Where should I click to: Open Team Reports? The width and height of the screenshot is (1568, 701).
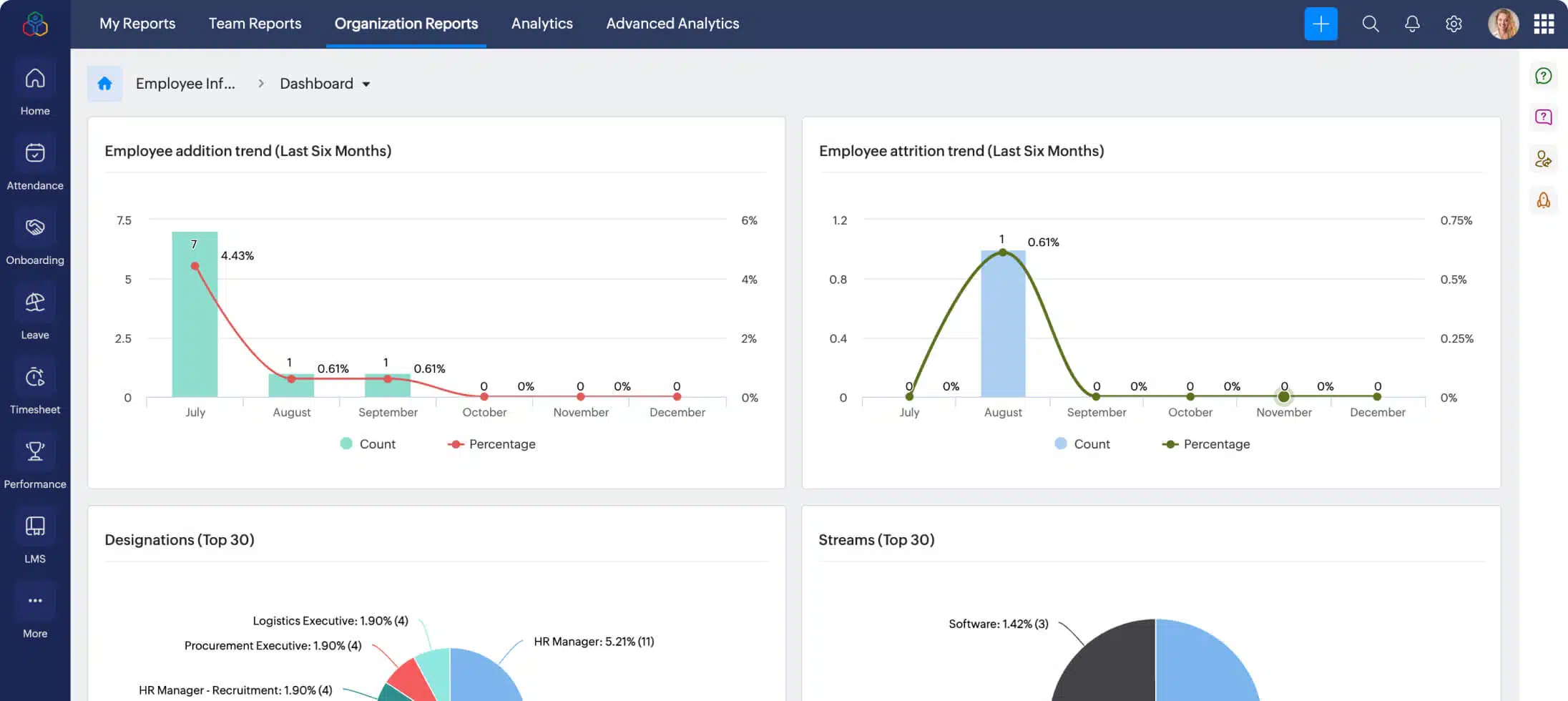[x=255, y=24]
